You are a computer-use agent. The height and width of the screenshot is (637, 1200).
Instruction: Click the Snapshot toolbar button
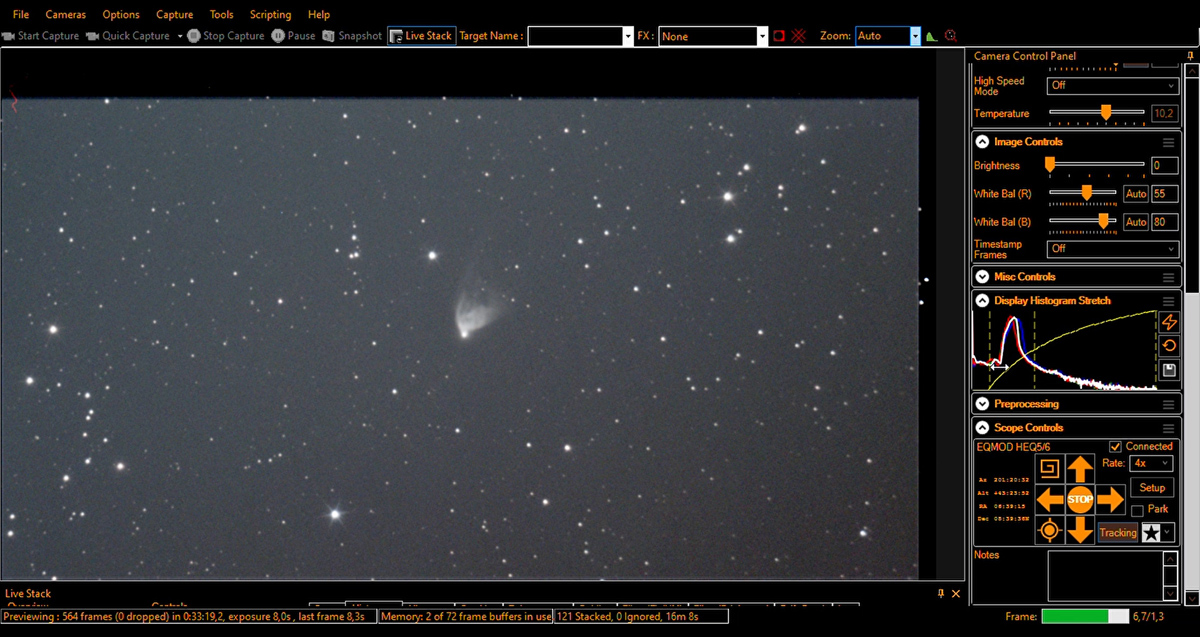352,36
